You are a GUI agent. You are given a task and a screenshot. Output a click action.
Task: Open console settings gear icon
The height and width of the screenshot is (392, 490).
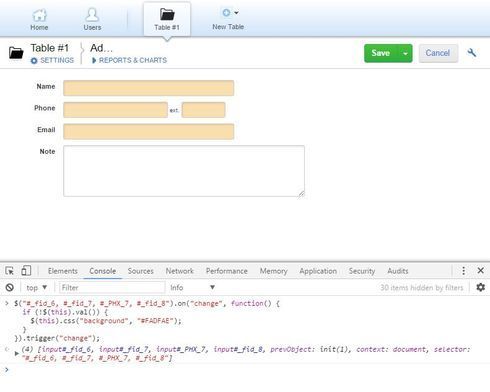(480, 287)
